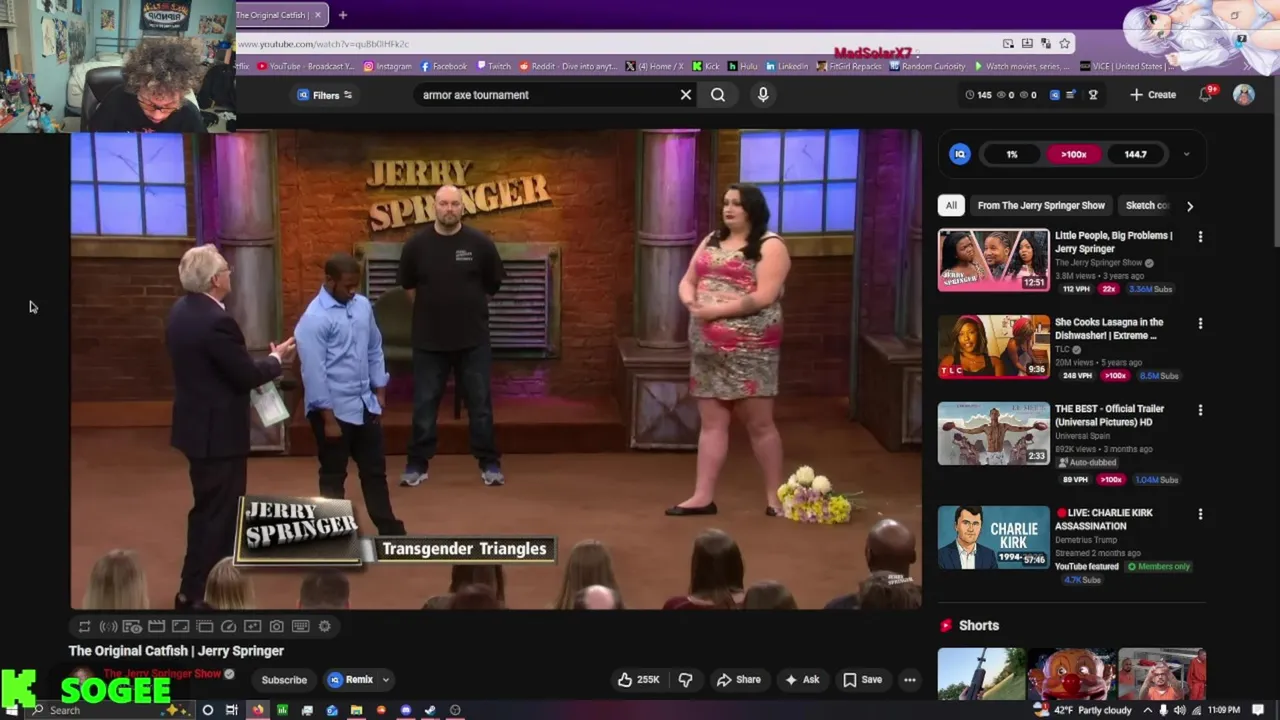Open Steam from the taskbar

tap(430, 710)
